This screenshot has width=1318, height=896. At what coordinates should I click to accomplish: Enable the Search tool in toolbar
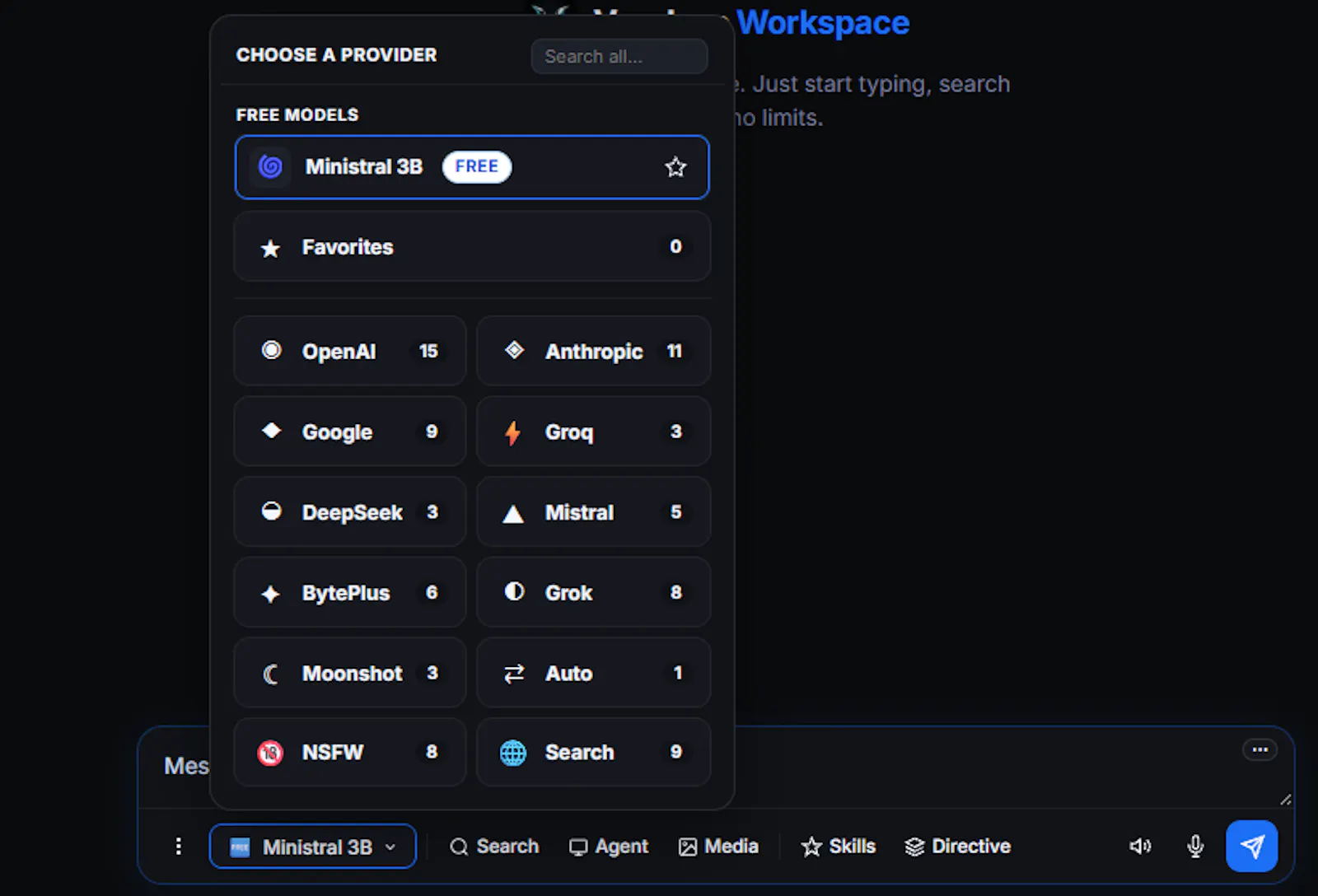(494, 846)
